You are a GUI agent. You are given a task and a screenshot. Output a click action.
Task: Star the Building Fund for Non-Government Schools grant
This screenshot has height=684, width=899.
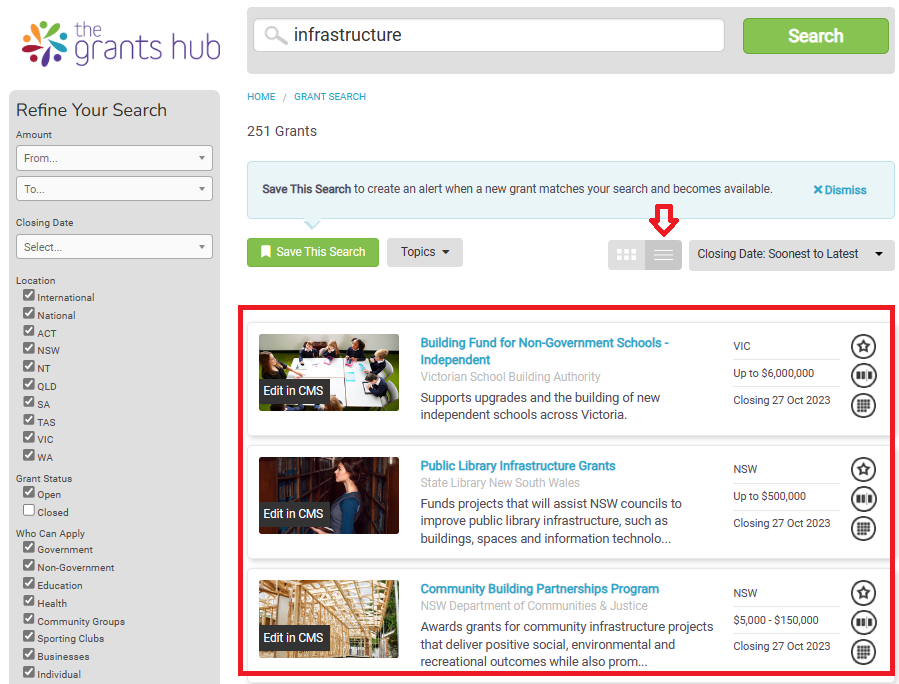click(x=863, y=346)
